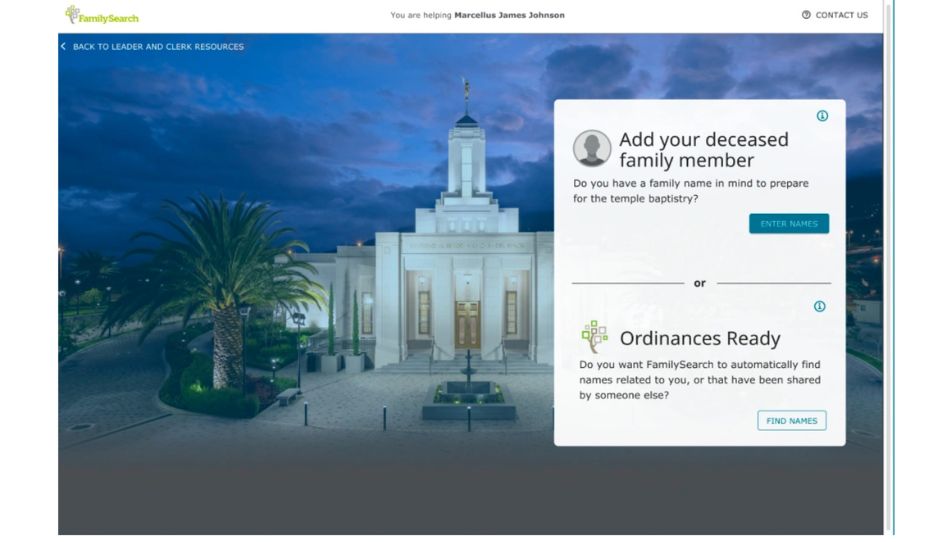Click the back chevron arrow

point(63,47)
